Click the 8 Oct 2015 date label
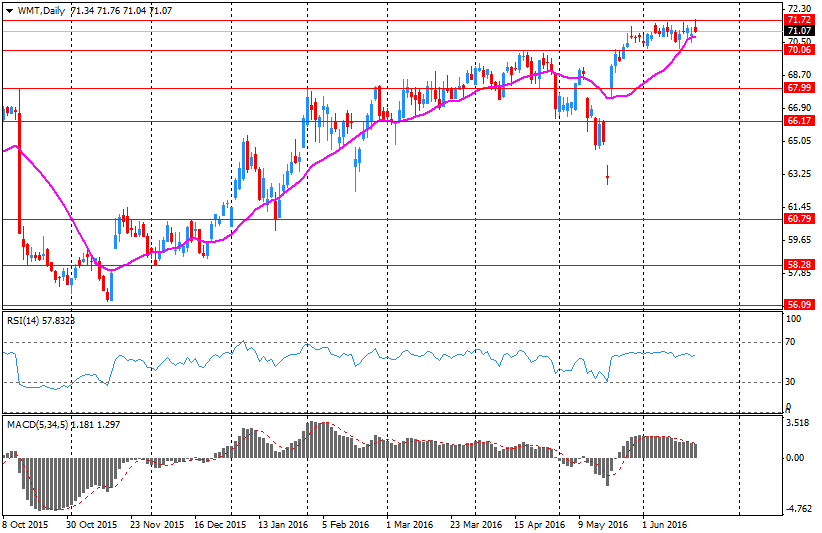Viewport: 822px width, 533px height. tap(25, 525)
